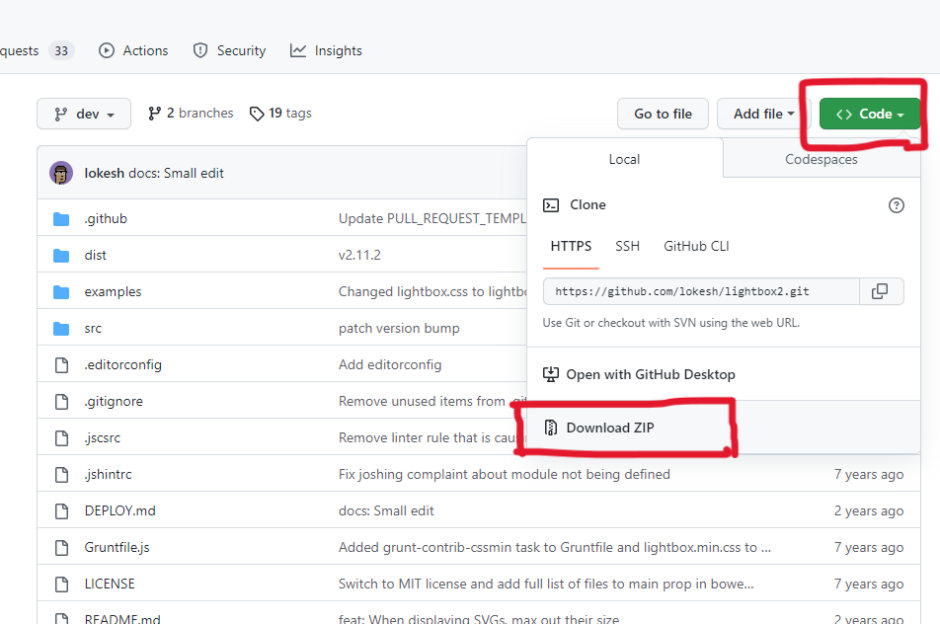
Task: Select the GitHub CLI clone option
Action: [697, 246]
